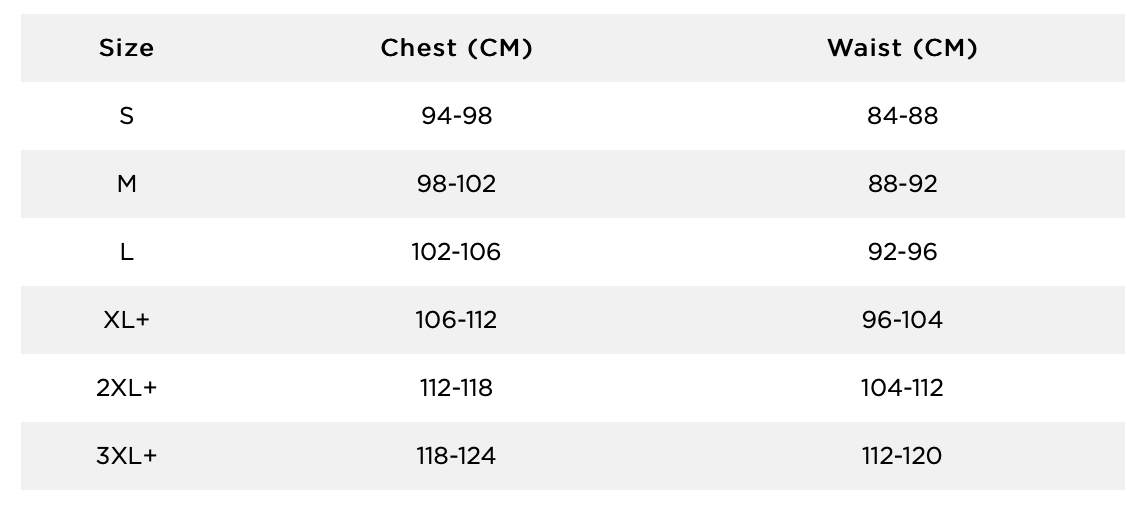
Task: Select the L size cell
Action: point(126,252)
